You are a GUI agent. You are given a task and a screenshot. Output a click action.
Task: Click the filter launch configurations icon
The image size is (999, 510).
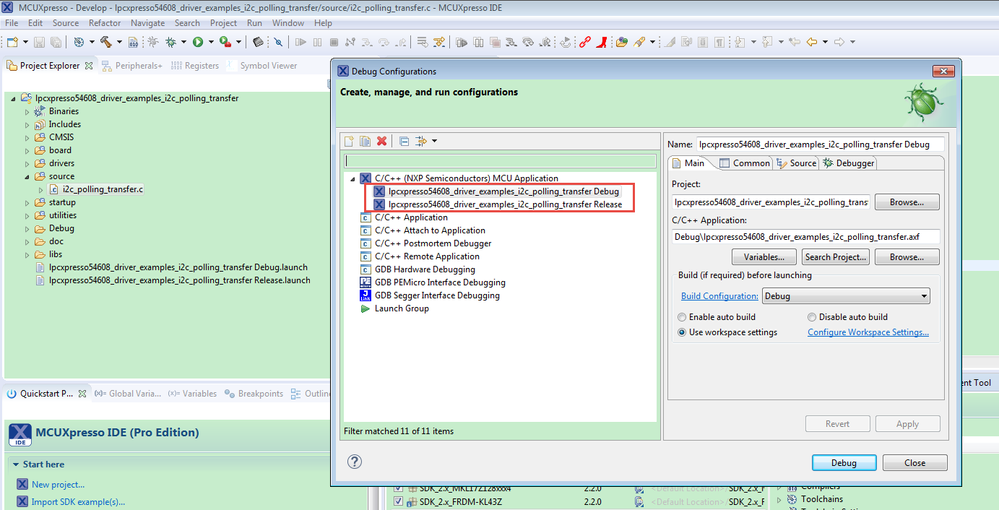tap(421, 141)
